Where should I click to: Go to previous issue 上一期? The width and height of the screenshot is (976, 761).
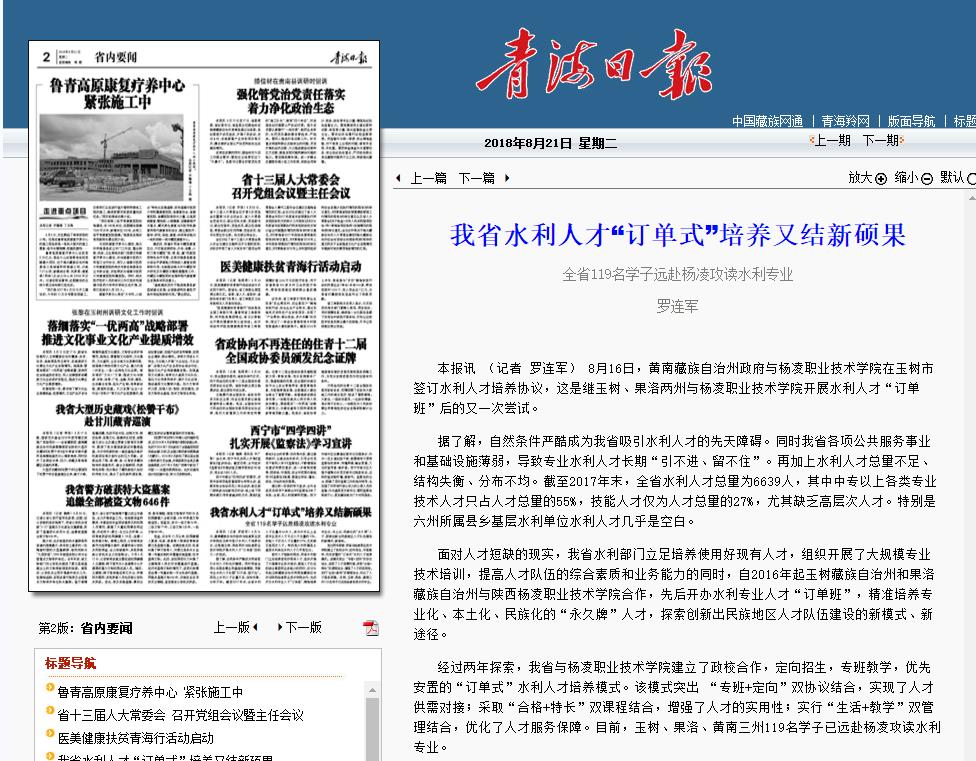click(x=831, y=141)
